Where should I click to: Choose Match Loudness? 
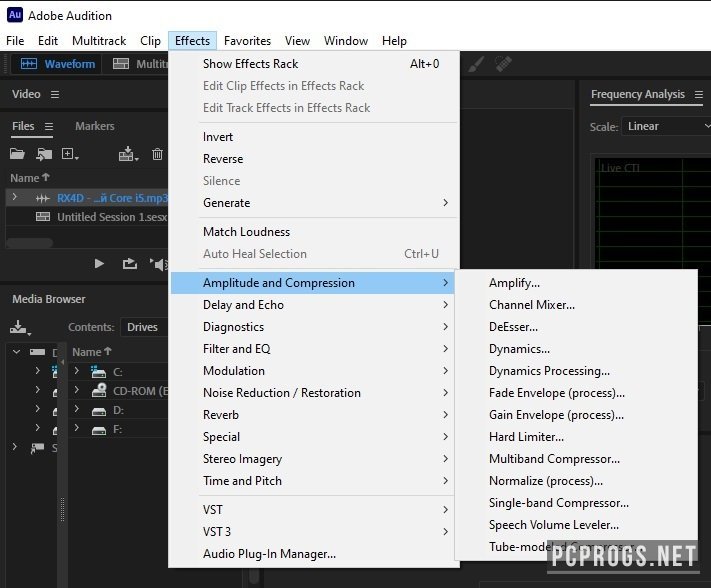pyautogui.click(x=315, y=232)
